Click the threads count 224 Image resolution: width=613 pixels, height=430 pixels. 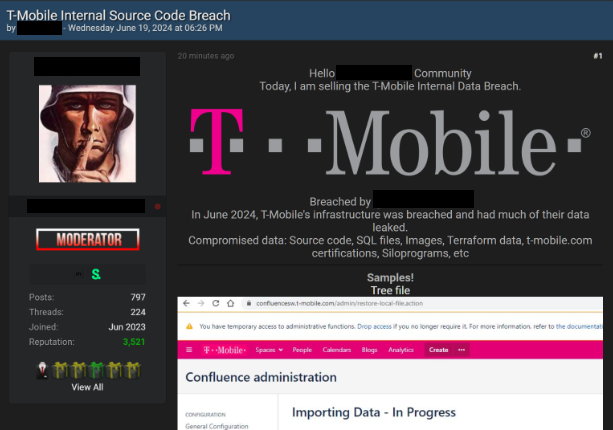coord(138,312)
